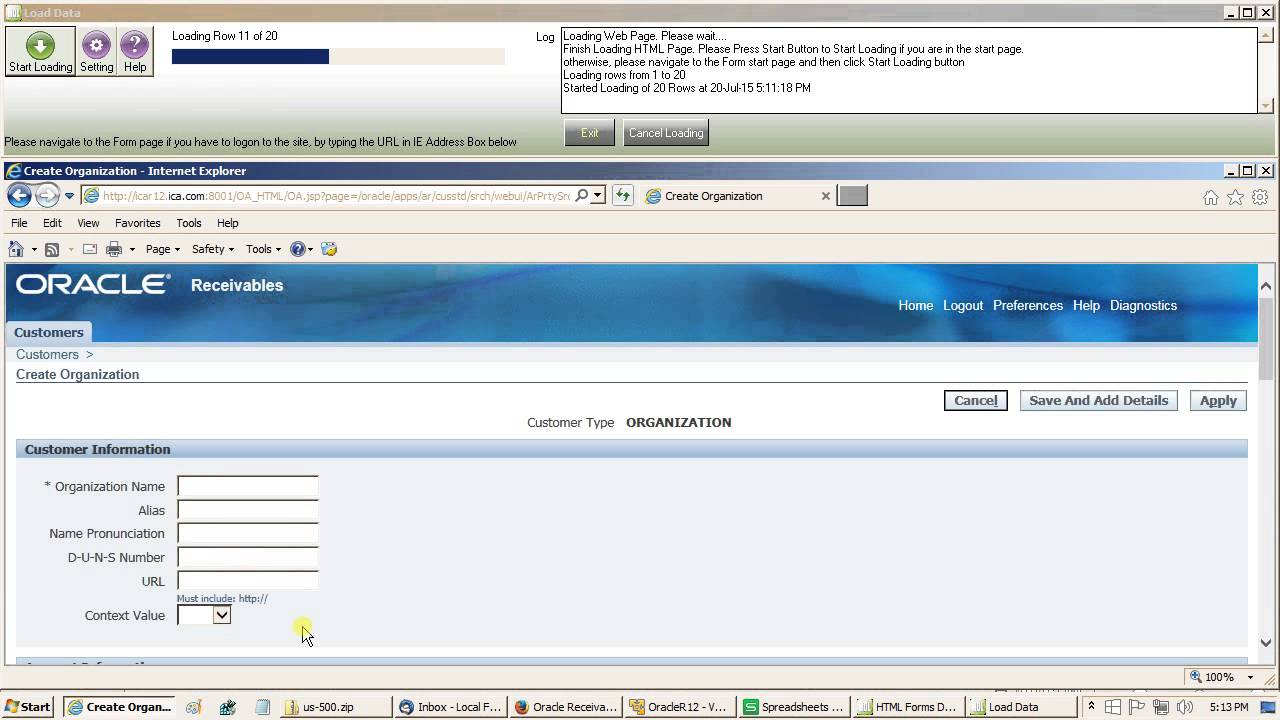This screenshot has width=1280, height=720.
Task: Expand the address bar autocomplete dropdown
Action: pyautogui.click(x=597, y=196)
